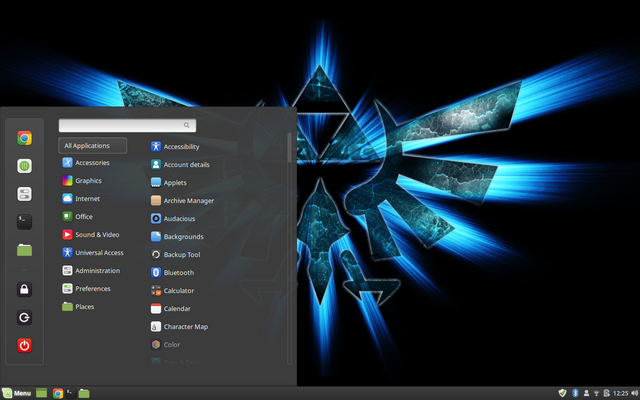Launch Terminal from menu favorites sidebar

[24, 222]
